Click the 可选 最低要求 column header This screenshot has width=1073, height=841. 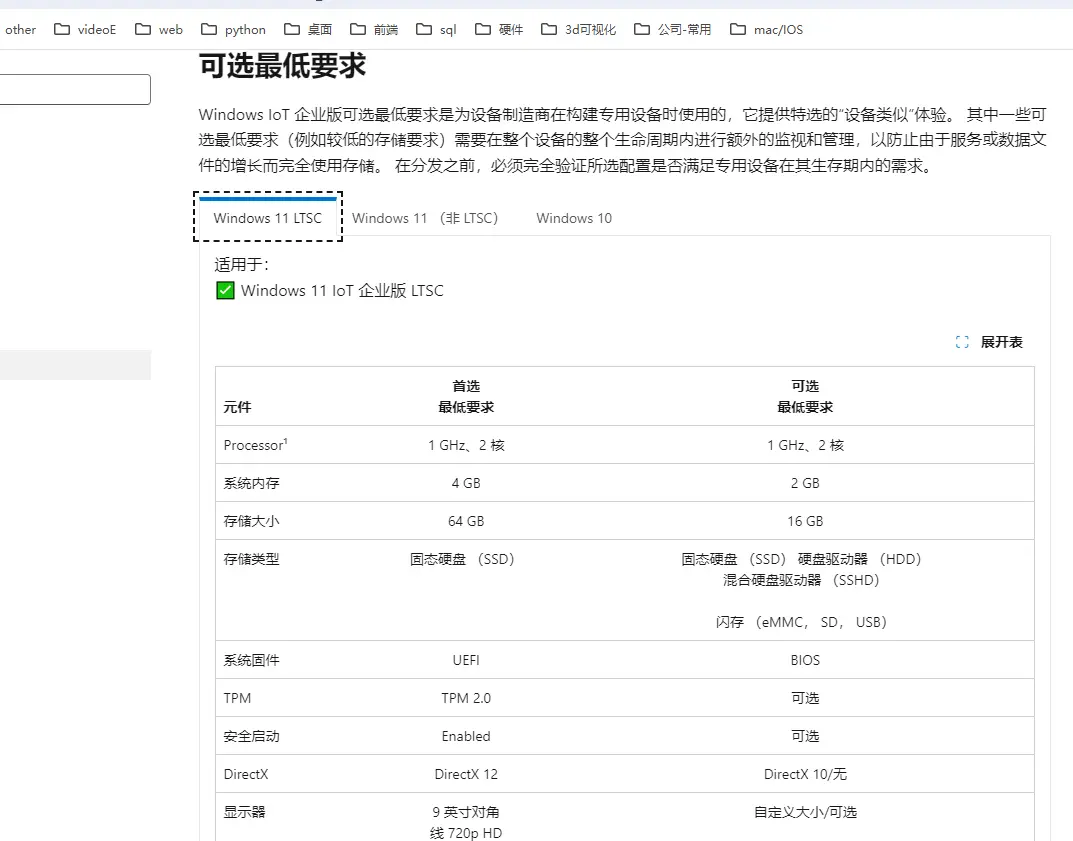[805, 397]
